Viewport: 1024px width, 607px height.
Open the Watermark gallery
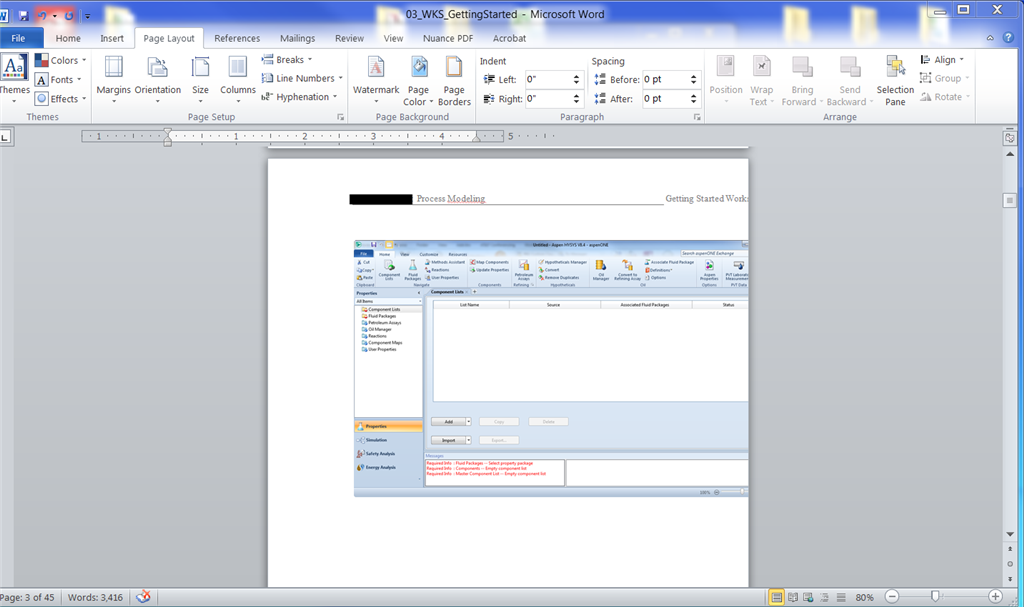(x=376, y=80)
